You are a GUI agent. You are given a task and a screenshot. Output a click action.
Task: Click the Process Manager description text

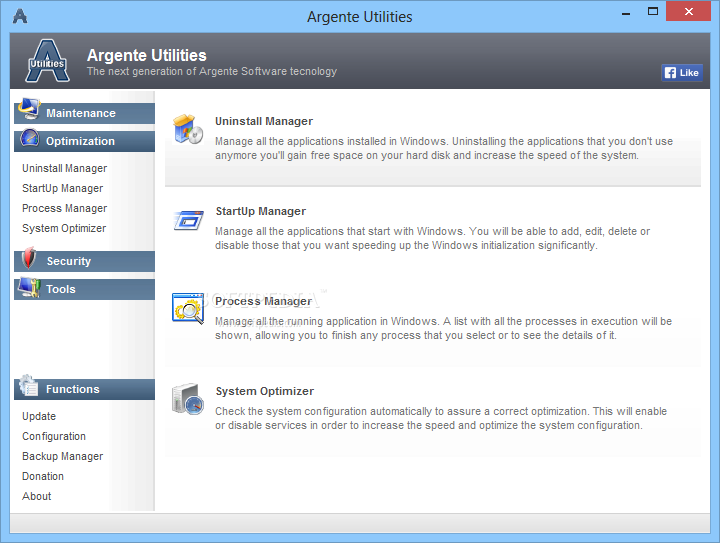[x=444, y=328]
